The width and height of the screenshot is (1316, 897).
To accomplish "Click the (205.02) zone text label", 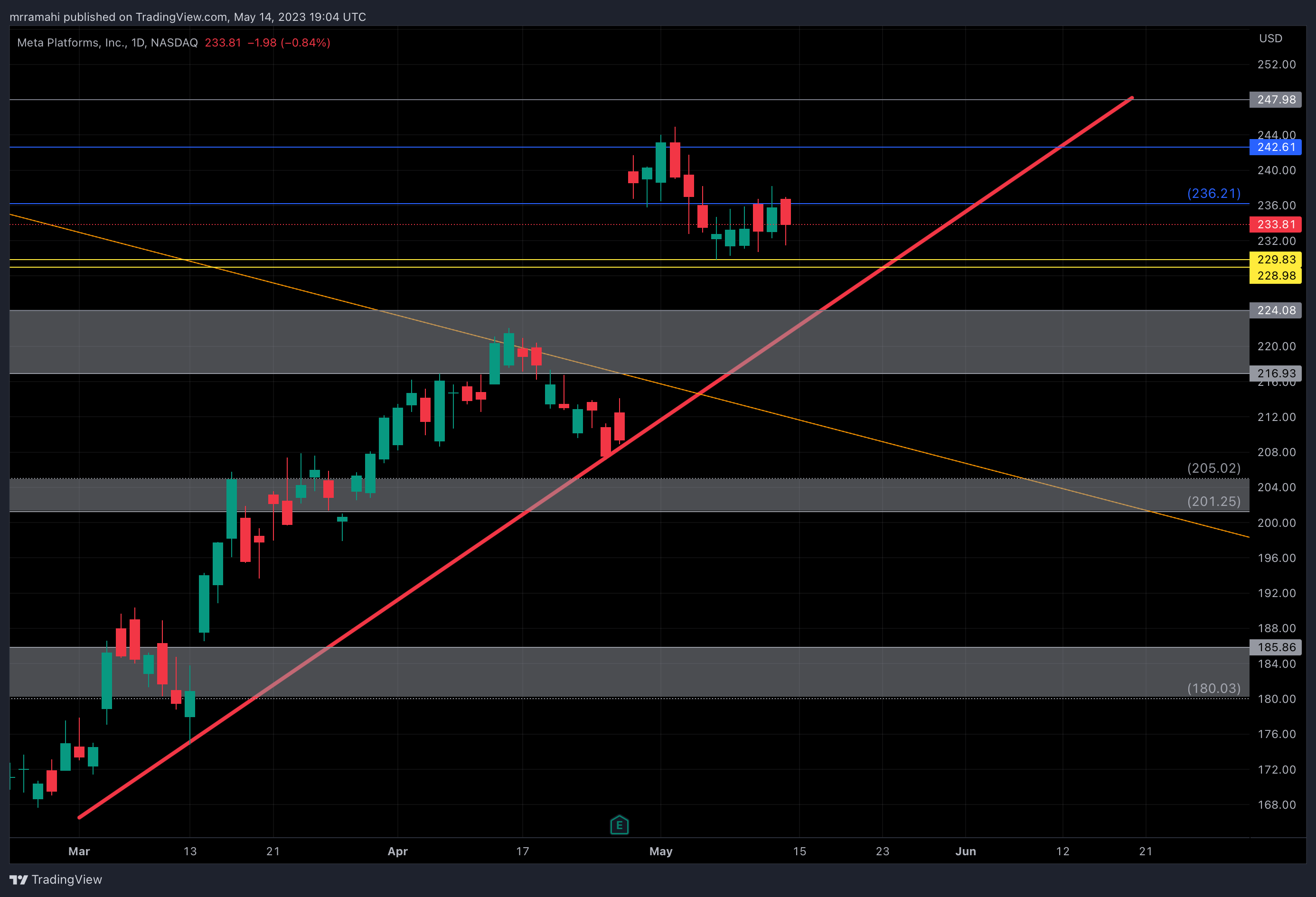I will pyautogui.click(x=1213, y=468).
